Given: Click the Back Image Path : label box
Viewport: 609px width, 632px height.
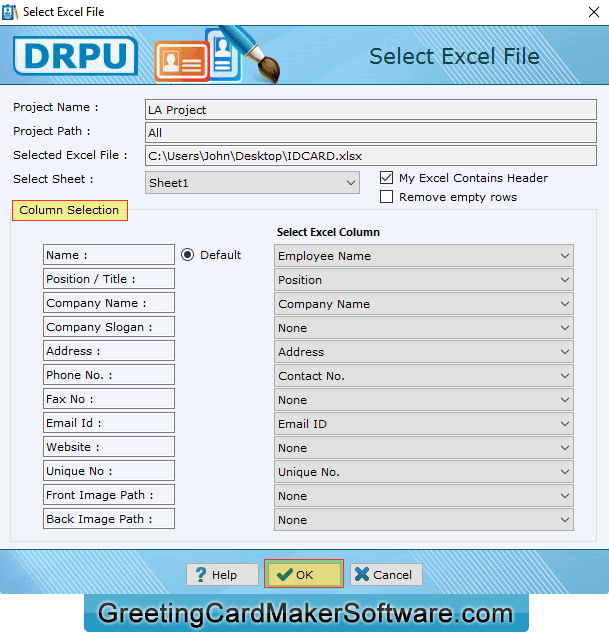Looking at the screenshot, I should click(109, 518).
